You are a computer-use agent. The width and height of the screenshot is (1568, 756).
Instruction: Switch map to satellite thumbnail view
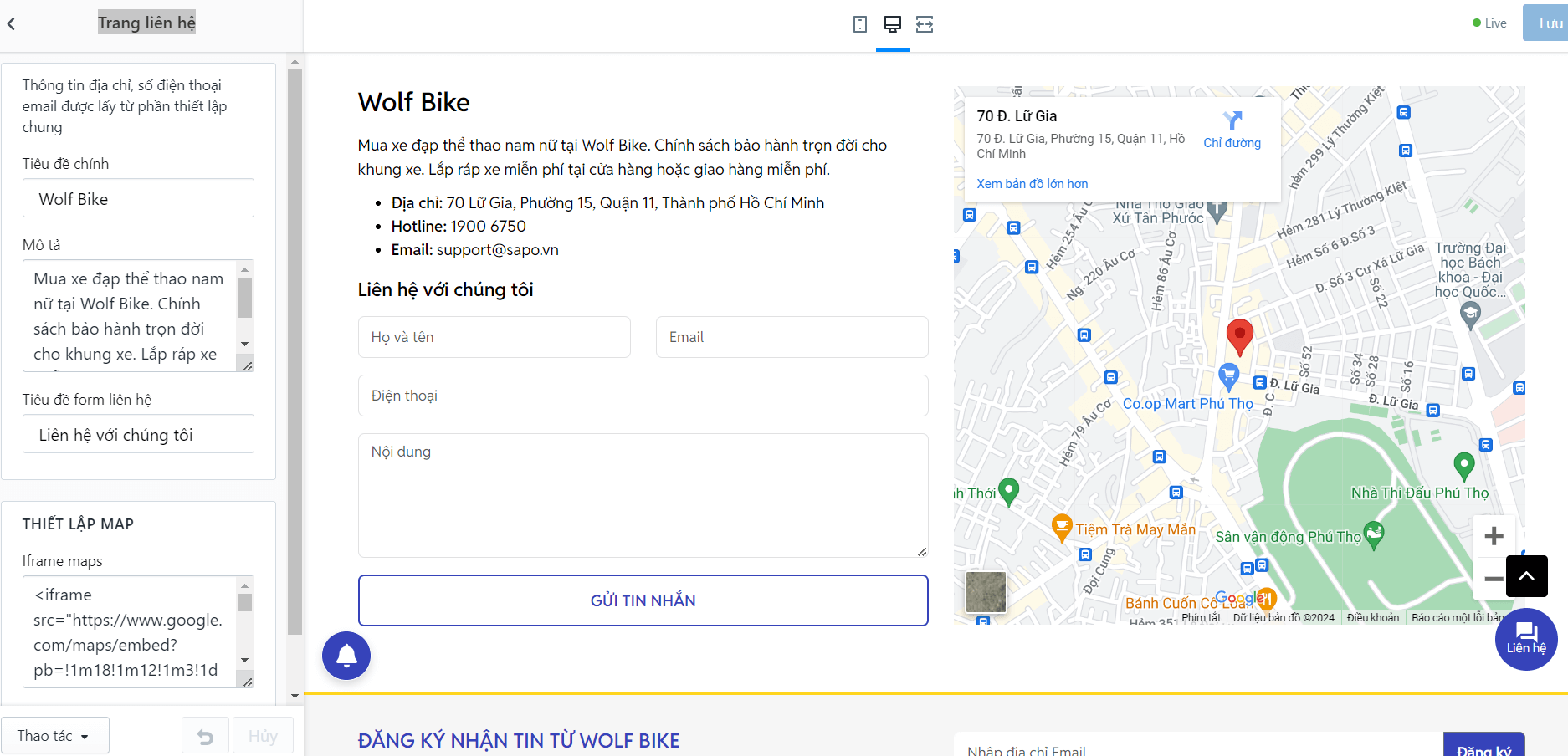coord(986,592)
